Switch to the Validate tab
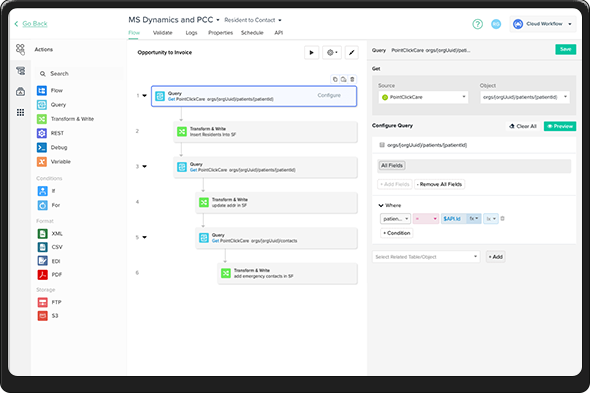 (x=163, y=33)
